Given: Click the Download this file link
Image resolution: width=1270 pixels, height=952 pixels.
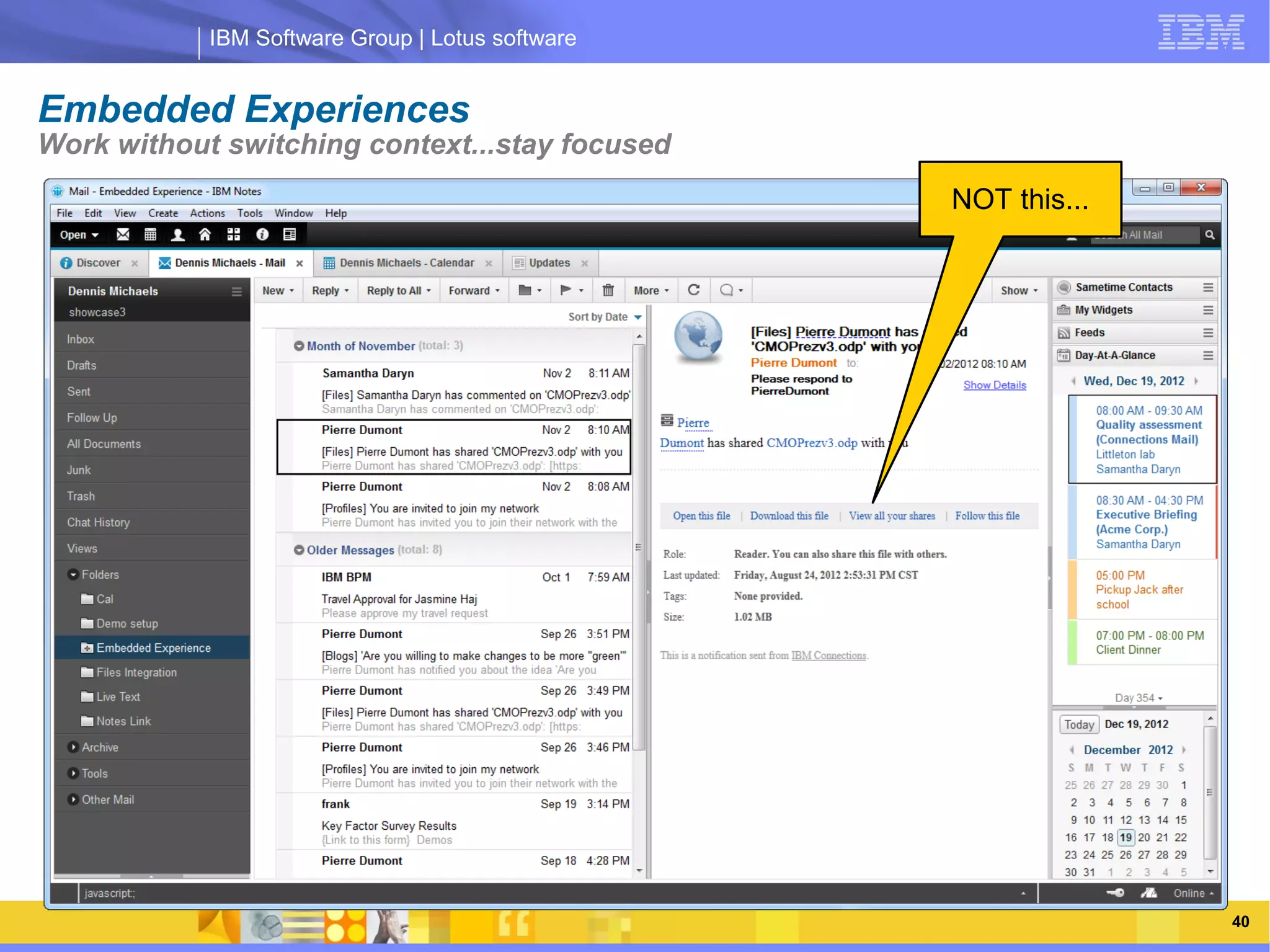Looking at the screenshot, I should click(x=789, y=516).
